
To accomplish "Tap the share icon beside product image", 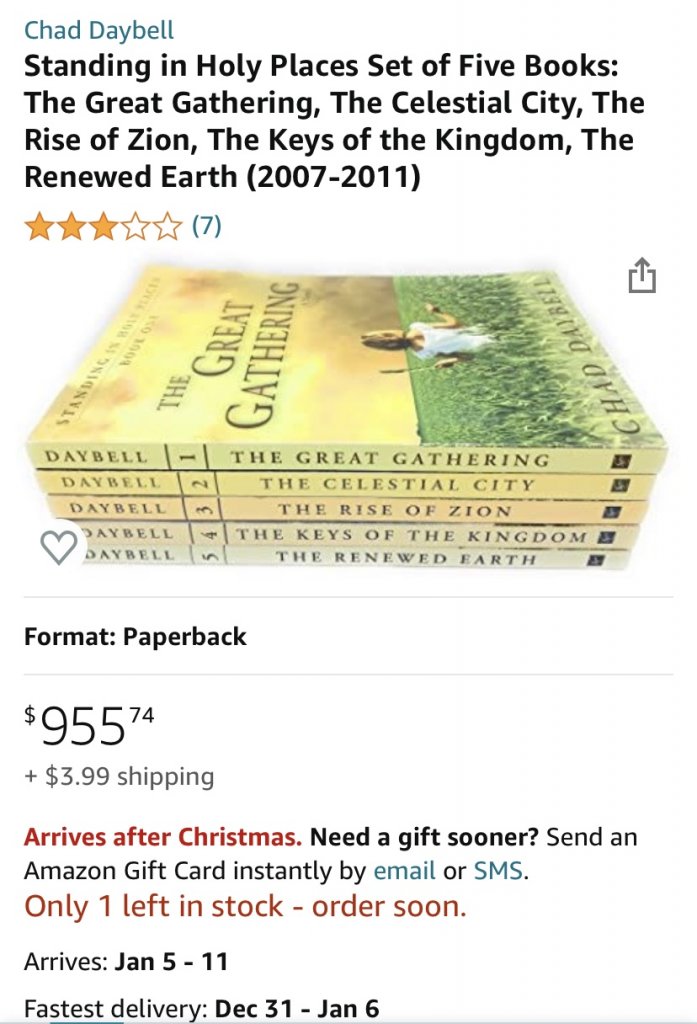I will coord(642,276).
